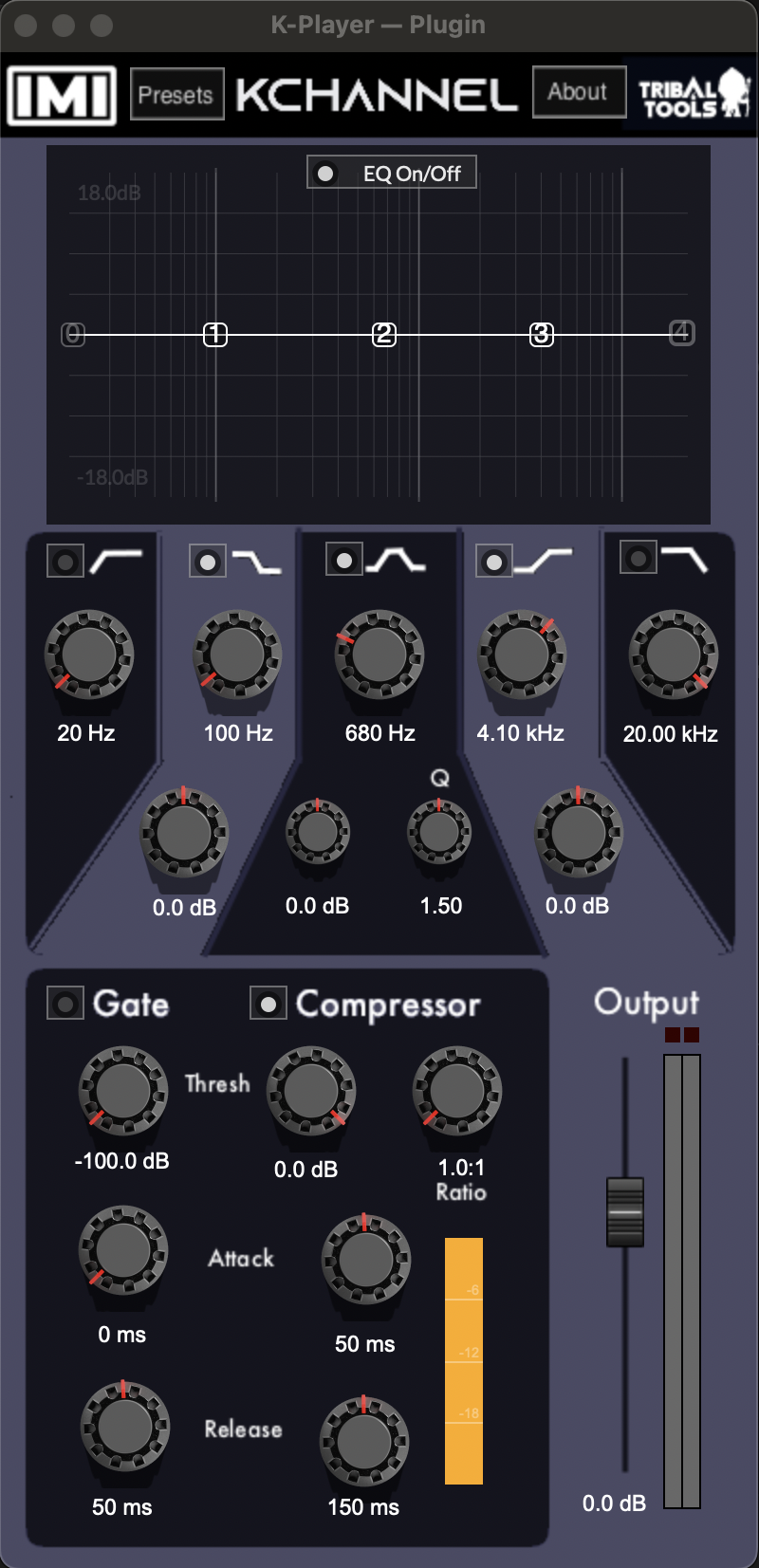Select EQ node 4 on the graph
759x1568 pixels.
click(682, 333)
